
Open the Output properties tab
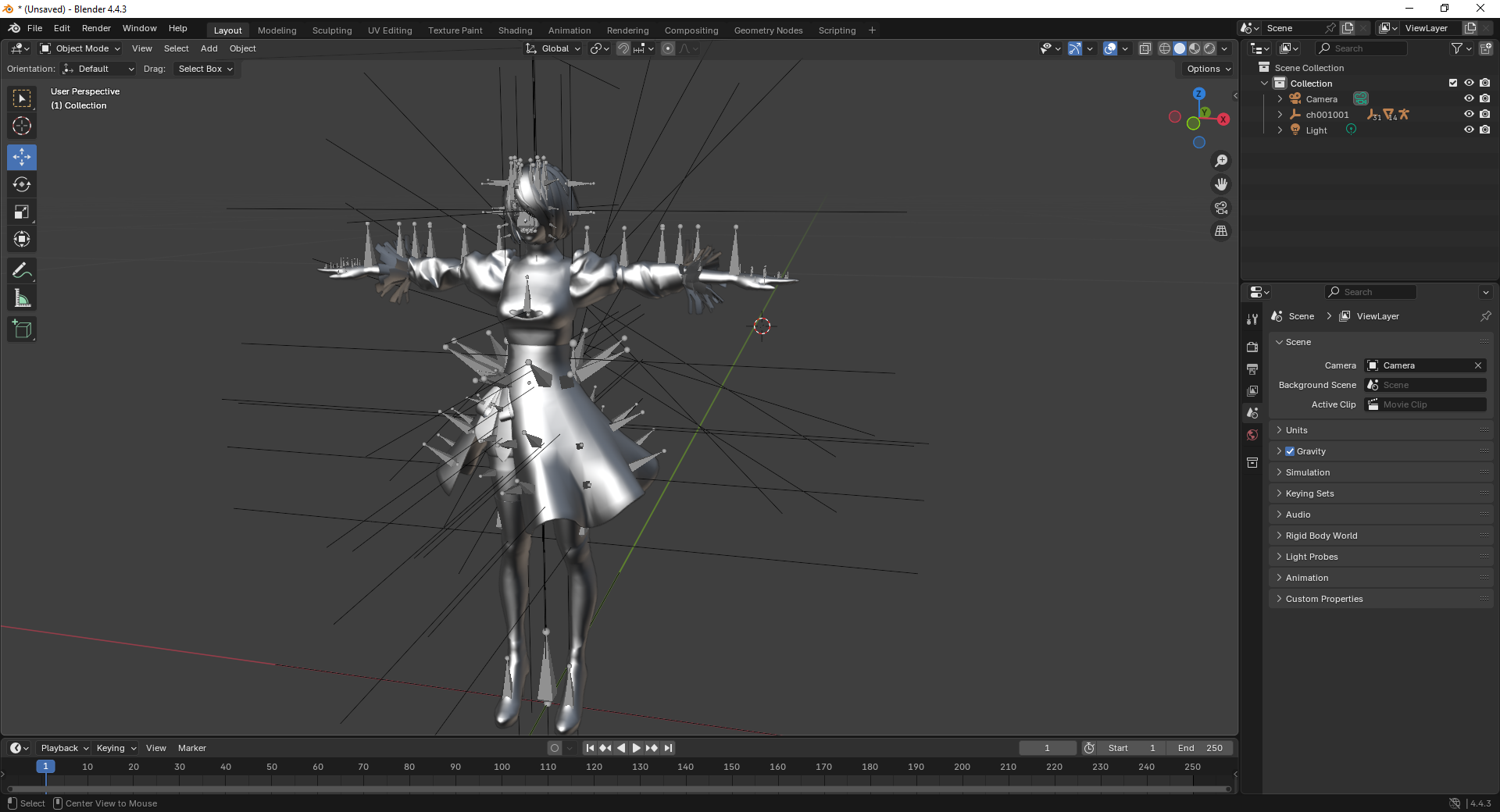1252,369
